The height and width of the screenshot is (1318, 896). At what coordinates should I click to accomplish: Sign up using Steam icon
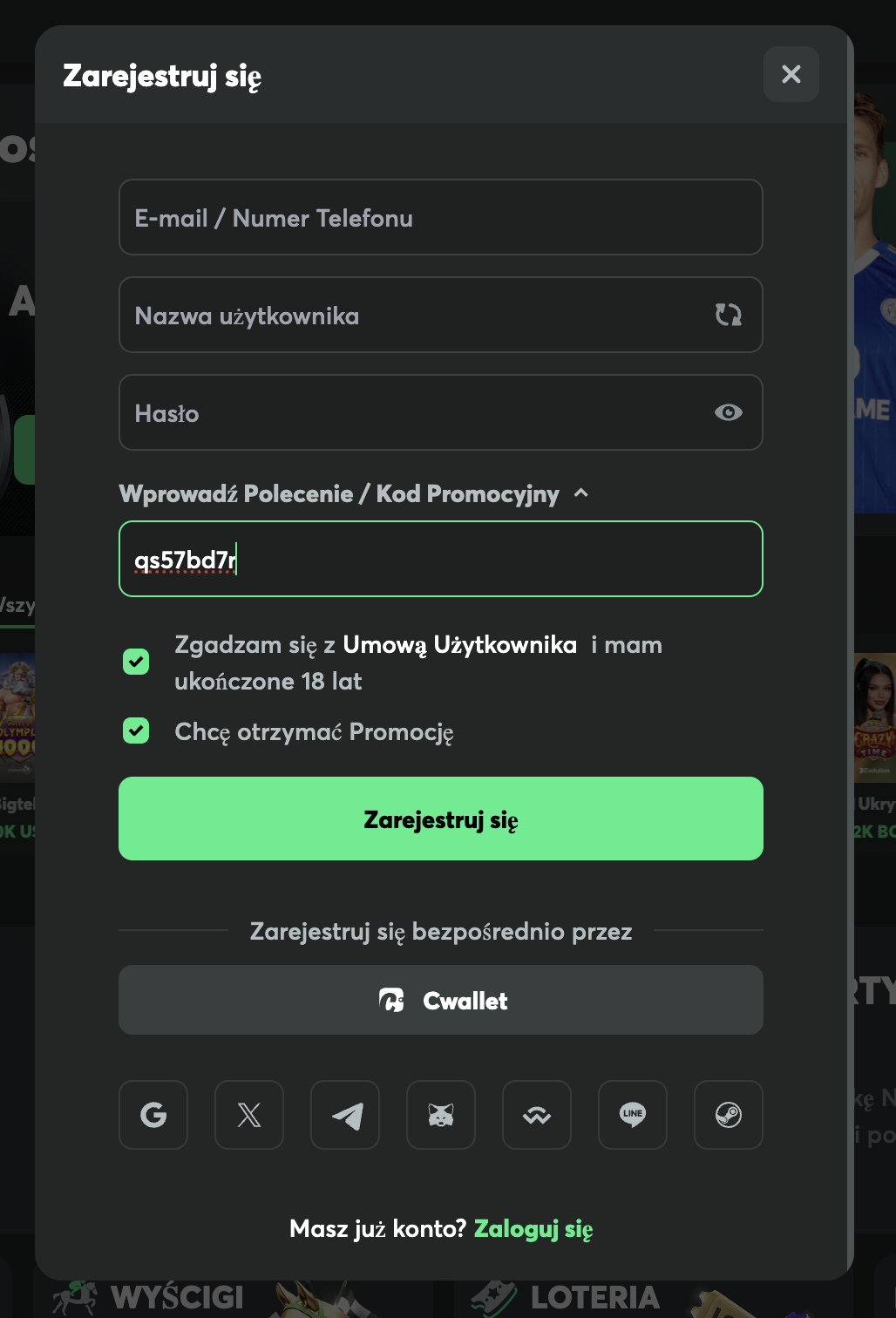tap(729, 1115)
